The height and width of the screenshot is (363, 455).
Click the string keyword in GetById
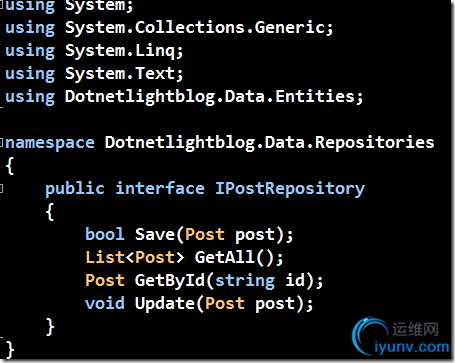tap(245, 281)
